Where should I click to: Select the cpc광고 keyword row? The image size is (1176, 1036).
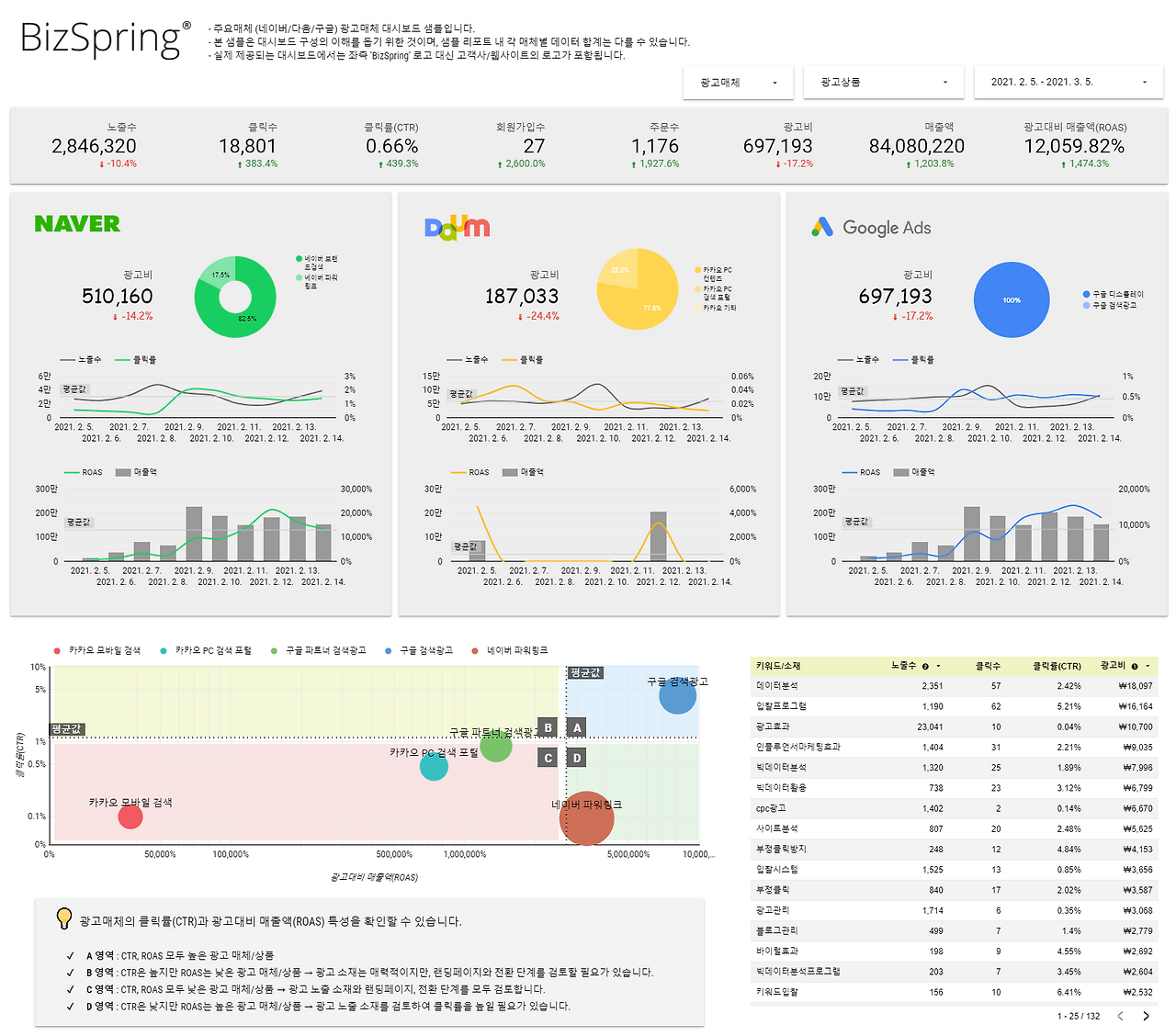[x=955, y=808]
